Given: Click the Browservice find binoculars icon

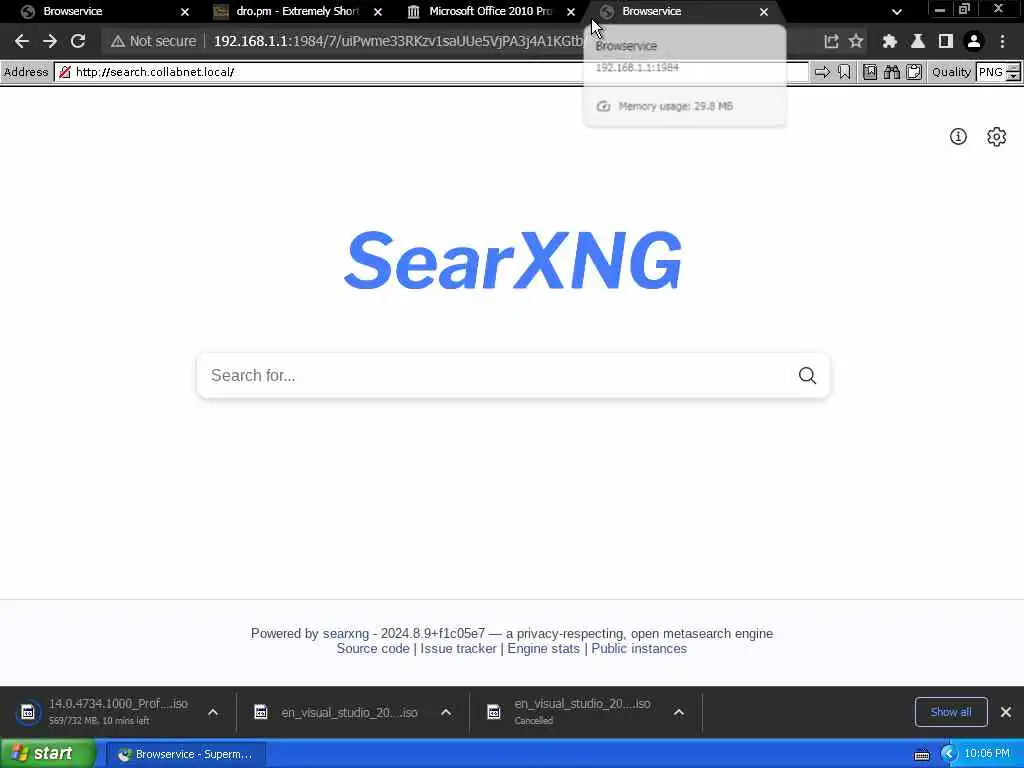Looking at the screenshot, I should [892, 72].
